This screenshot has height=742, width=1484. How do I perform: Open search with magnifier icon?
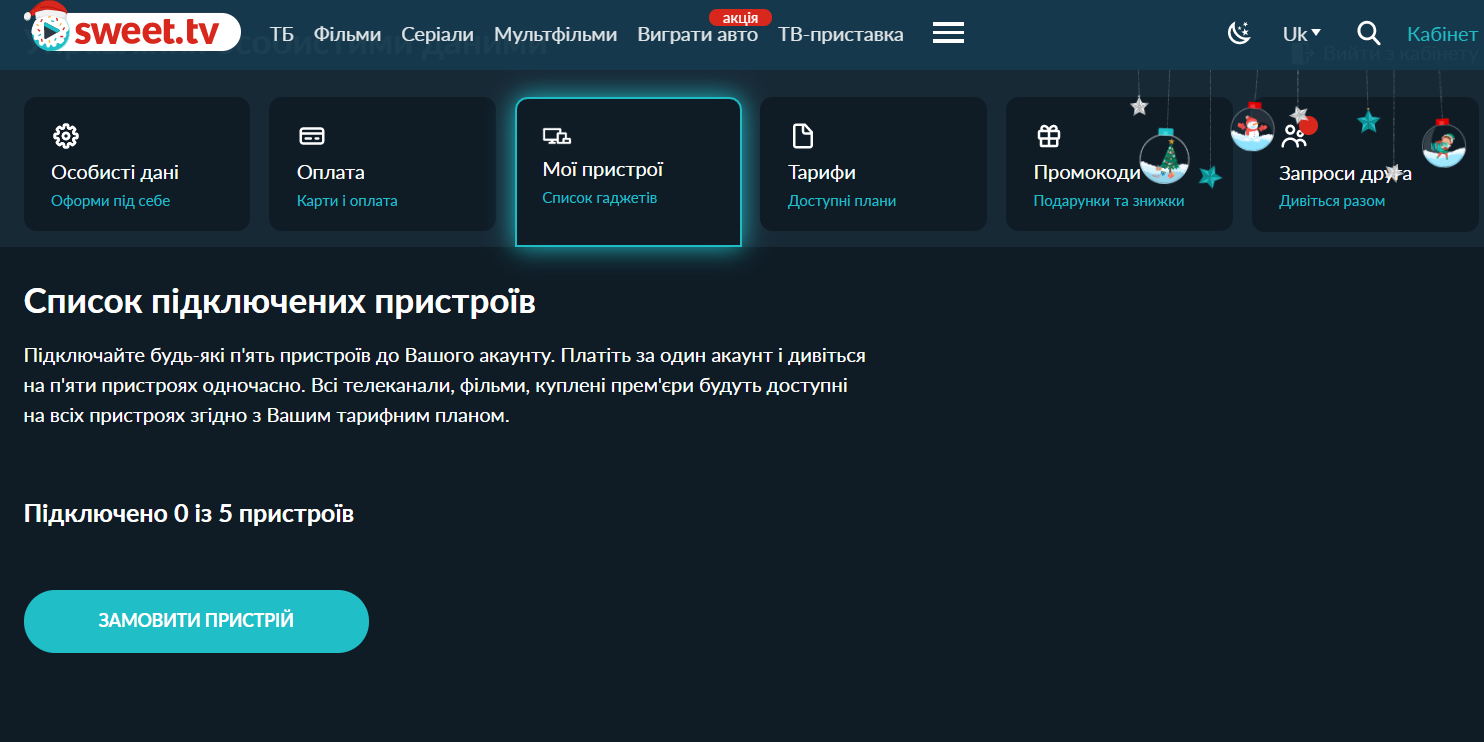pyautogui.click(x=1368, y=34)
